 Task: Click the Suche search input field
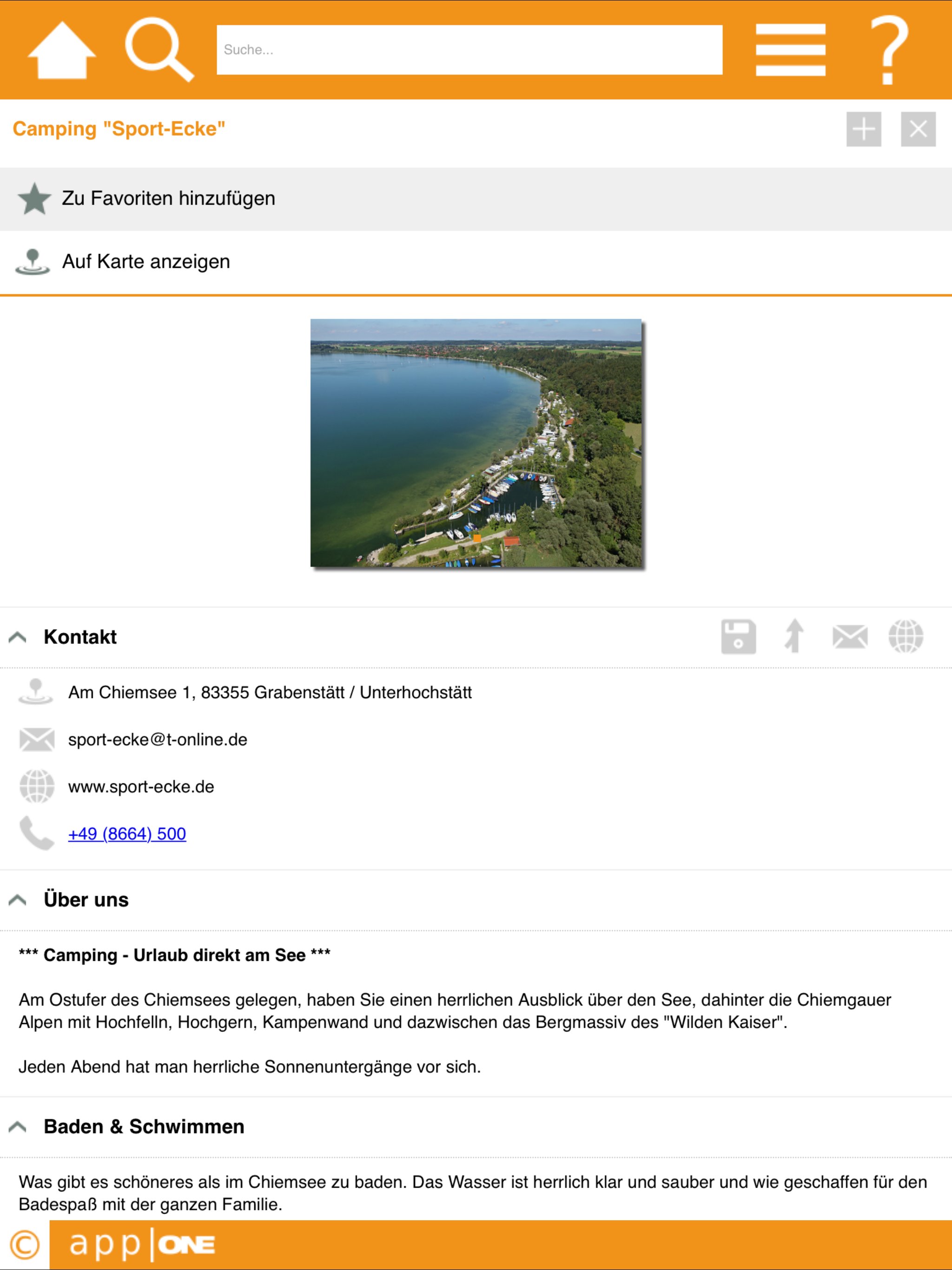coord(469,50)
